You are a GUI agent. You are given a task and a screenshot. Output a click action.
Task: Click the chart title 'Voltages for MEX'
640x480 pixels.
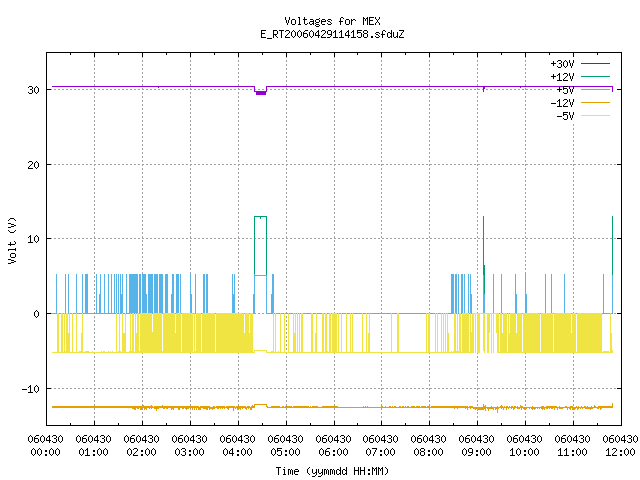(332, 21)
